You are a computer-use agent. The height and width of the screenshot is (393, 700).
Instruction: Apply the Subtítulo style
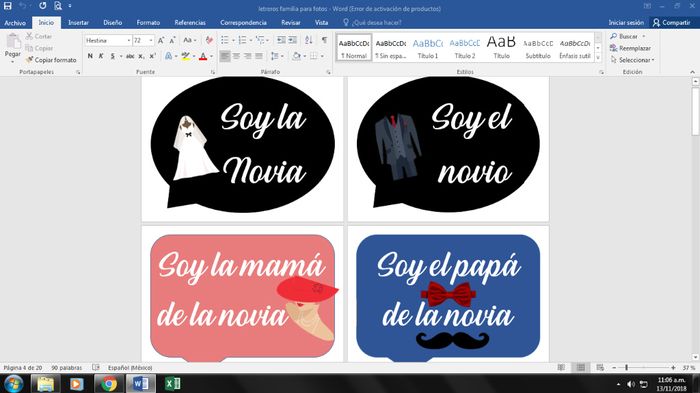coord(538,48)
